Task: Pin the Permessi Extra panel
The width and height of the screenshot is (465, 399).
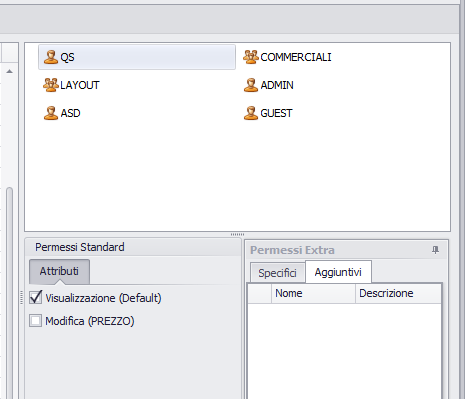Action: (x=435, y=250)
